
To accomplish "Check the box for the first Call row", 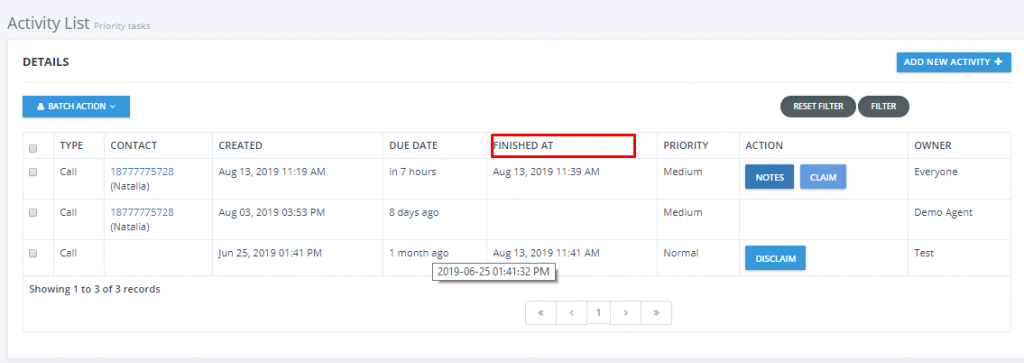I will (x=33, y=172).
